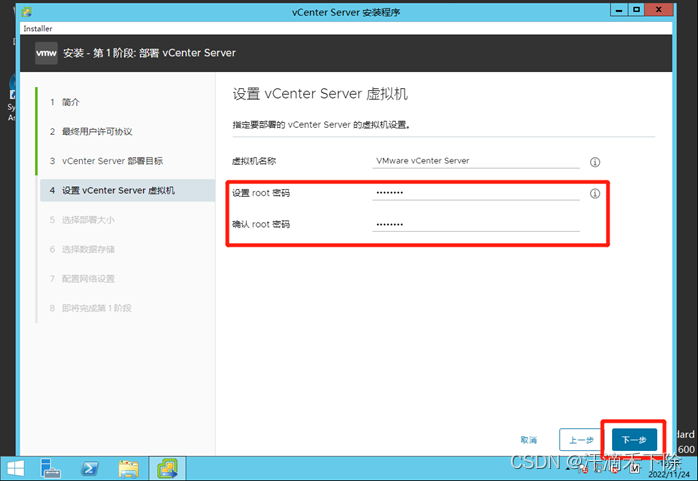Close the vCenter Server installer window

pyautogui.click(x=659, y=9)
